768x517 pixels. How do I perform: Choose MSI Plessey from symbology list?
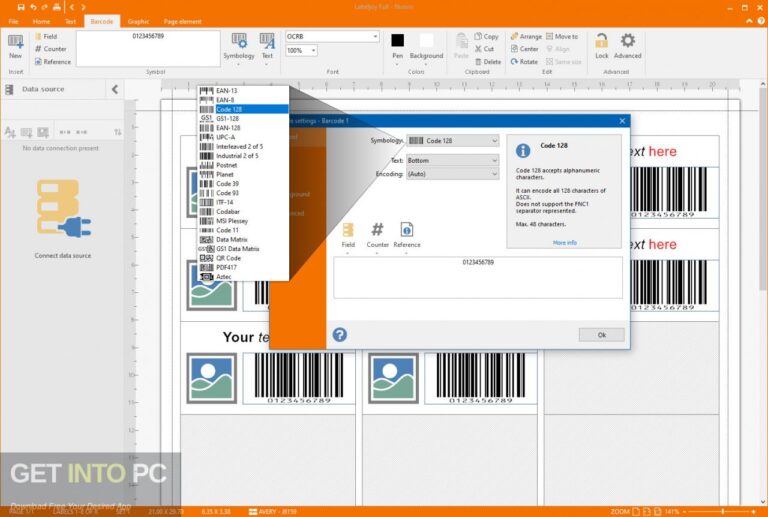(243, 221)
